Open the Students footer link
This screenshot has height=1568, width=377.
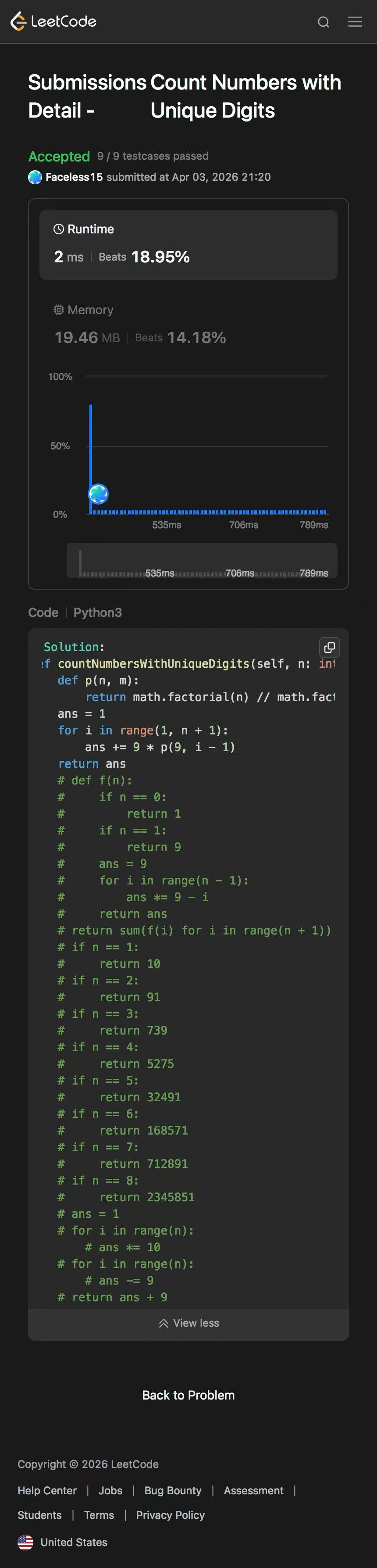click(39, 1515)
